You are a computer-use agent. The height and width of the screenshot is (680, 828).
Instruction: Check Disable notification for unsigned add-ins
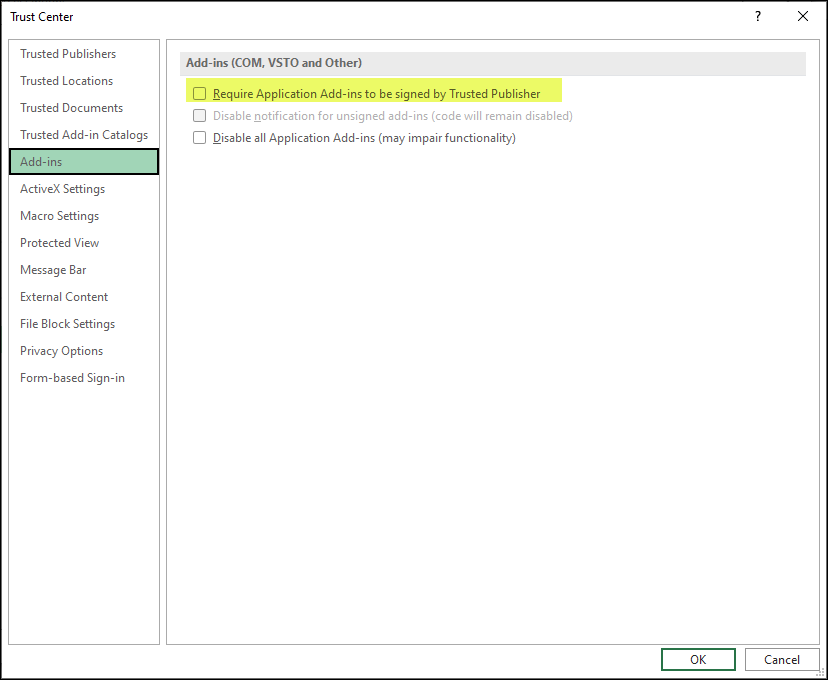[x=199, y=116]
